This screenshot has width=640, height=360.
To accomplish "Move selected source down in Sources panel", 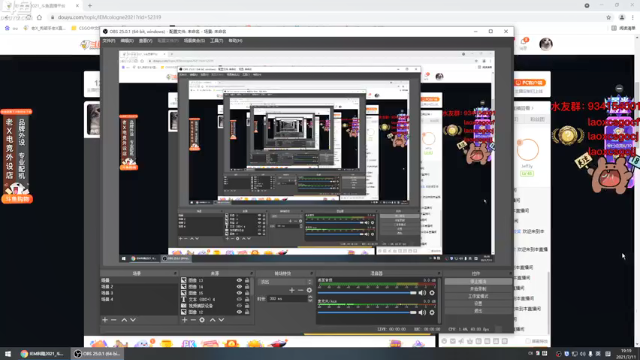I will [221, 320].
